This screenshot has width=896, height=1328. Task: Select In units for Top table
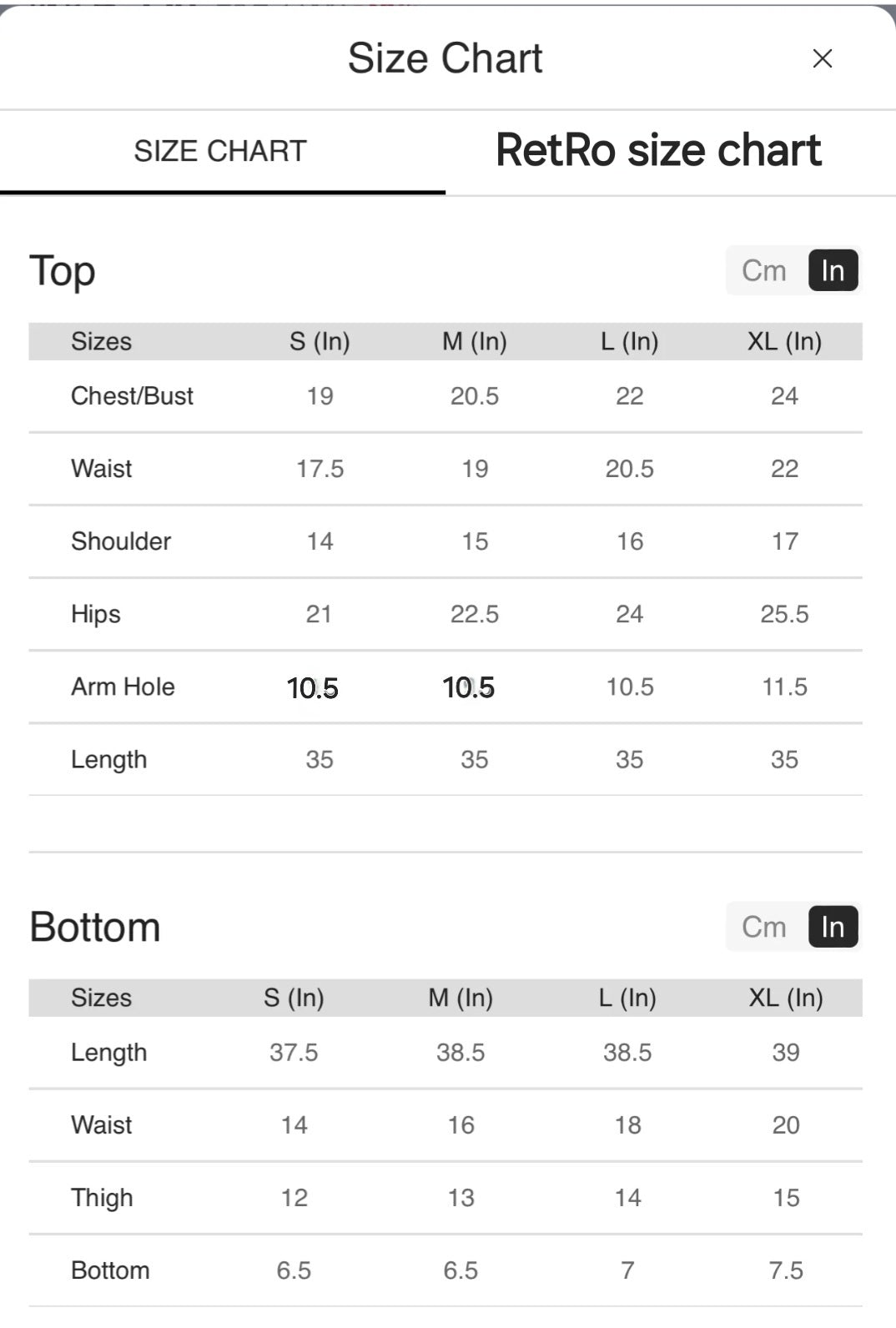tap(833, 270)
